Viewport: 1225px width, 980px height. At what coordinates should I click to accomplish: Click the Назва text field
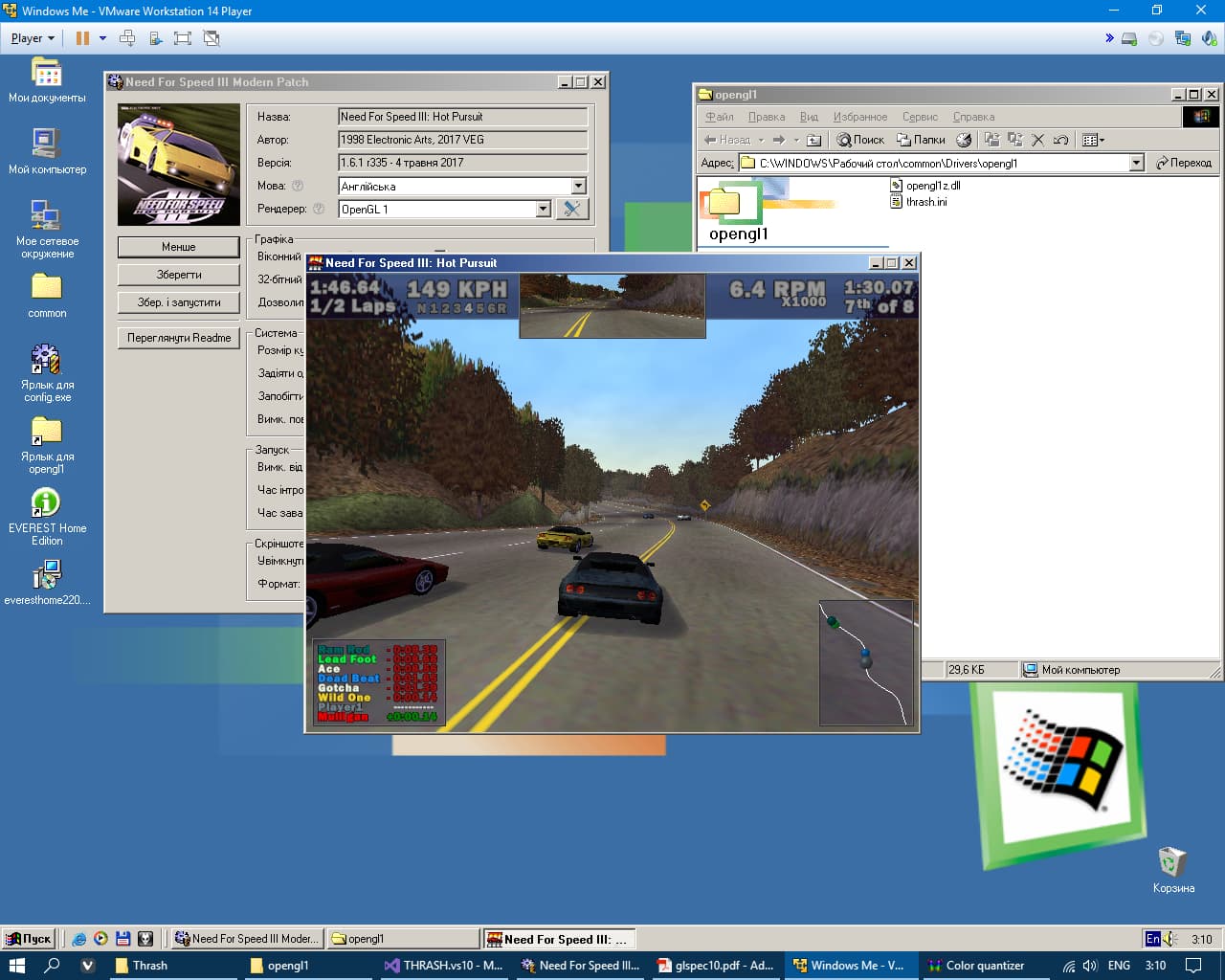coord(463,117)
